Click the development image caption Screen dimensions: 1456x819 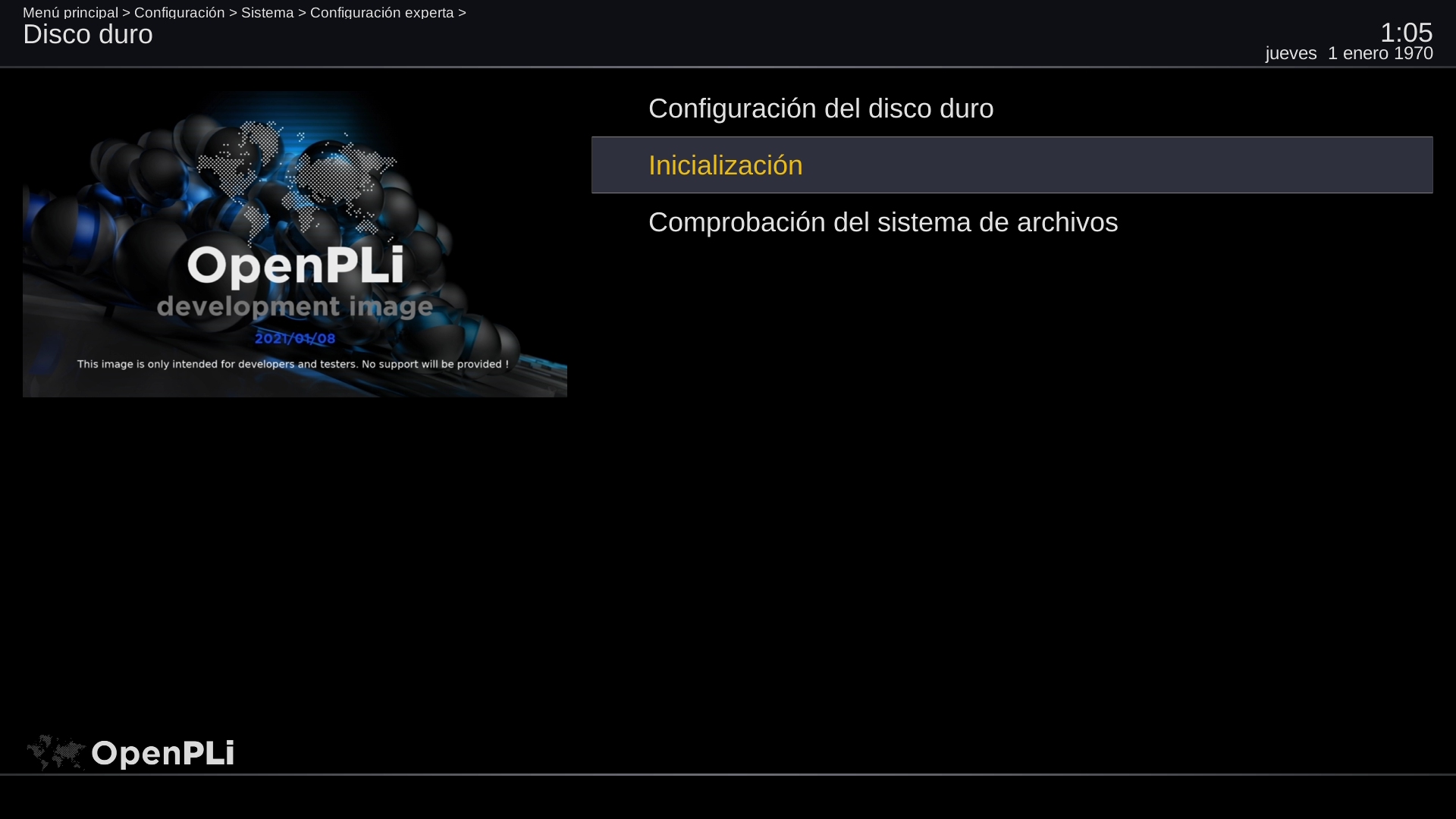click(294, 306)
